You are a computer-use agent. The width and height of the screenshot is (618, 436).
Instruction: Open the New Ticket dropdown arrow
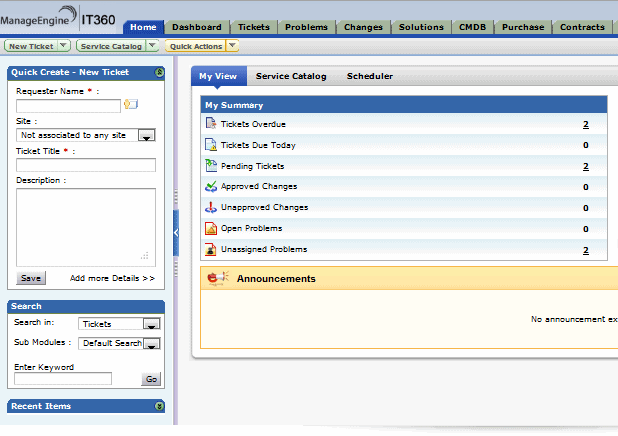pos(63,46)
